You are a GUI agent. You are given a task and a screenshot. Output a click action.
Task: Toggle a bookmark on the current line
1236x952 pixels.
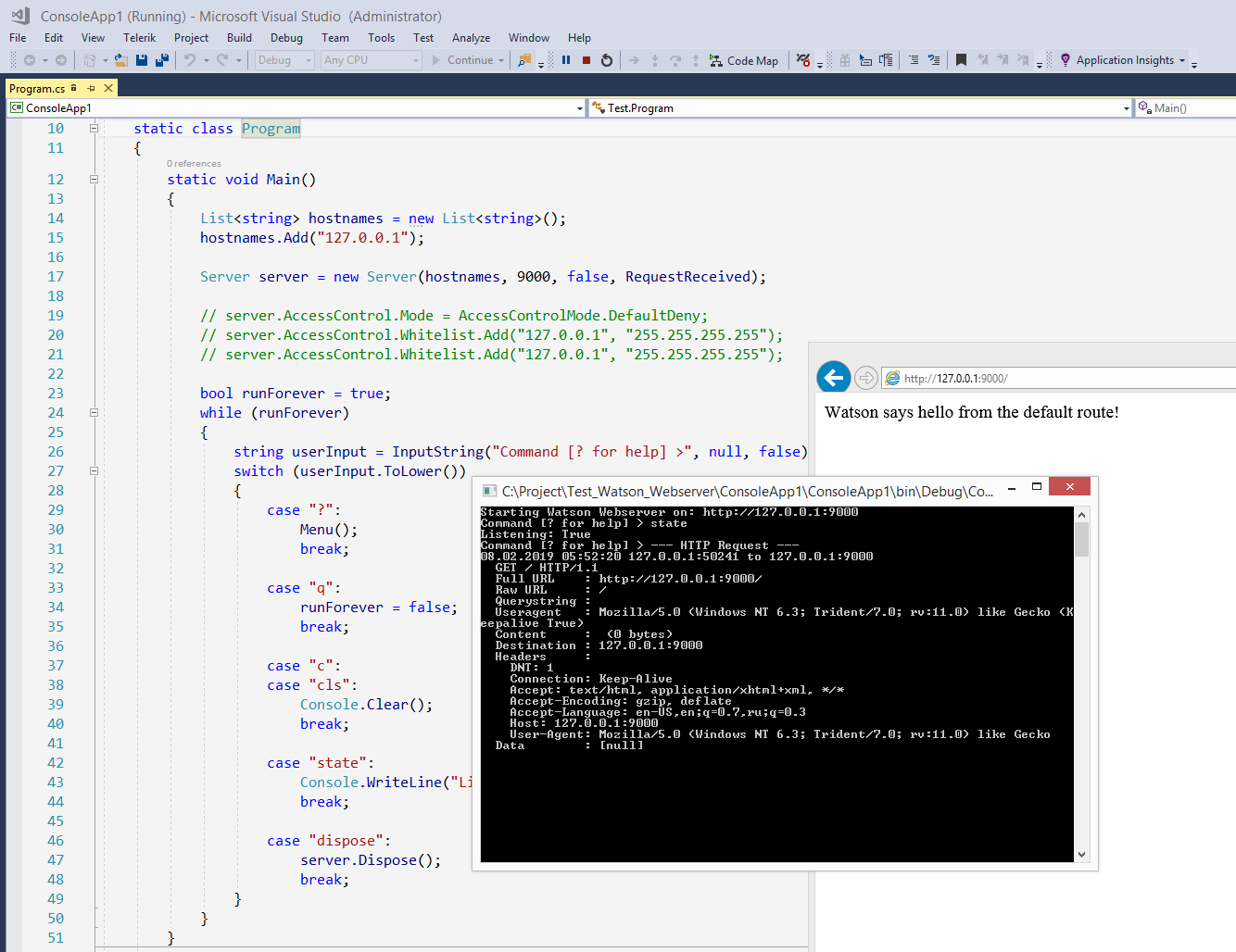pyautogui.click(x=961, y=60)
